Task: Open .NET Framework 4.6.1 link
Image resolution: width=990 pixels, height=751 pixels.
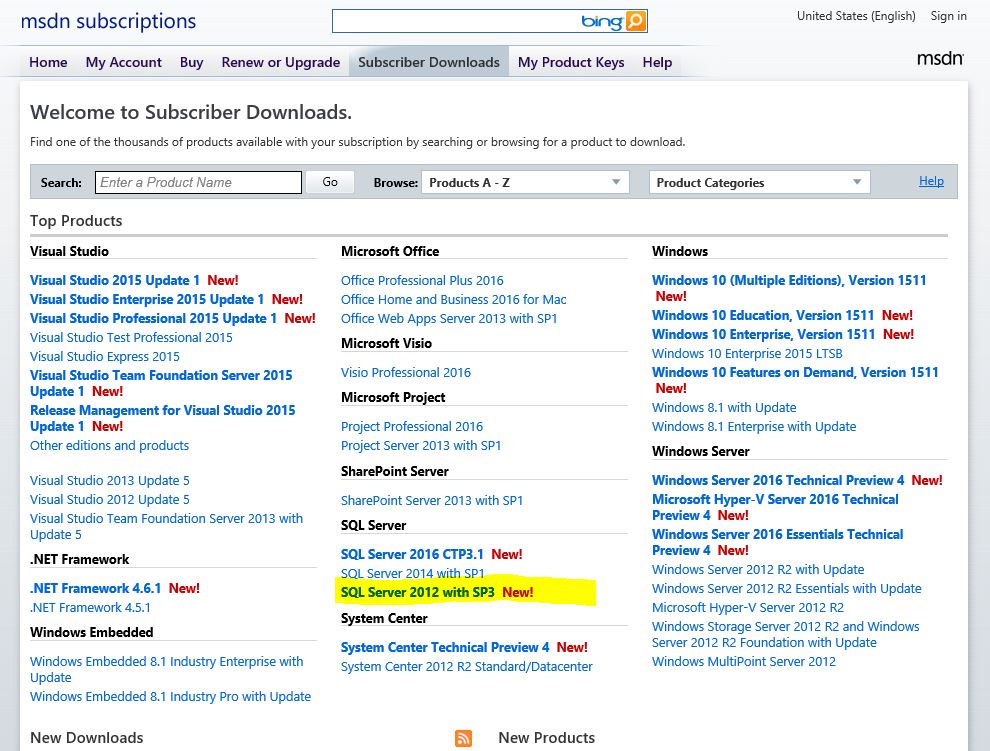Action: click(95, 589)
